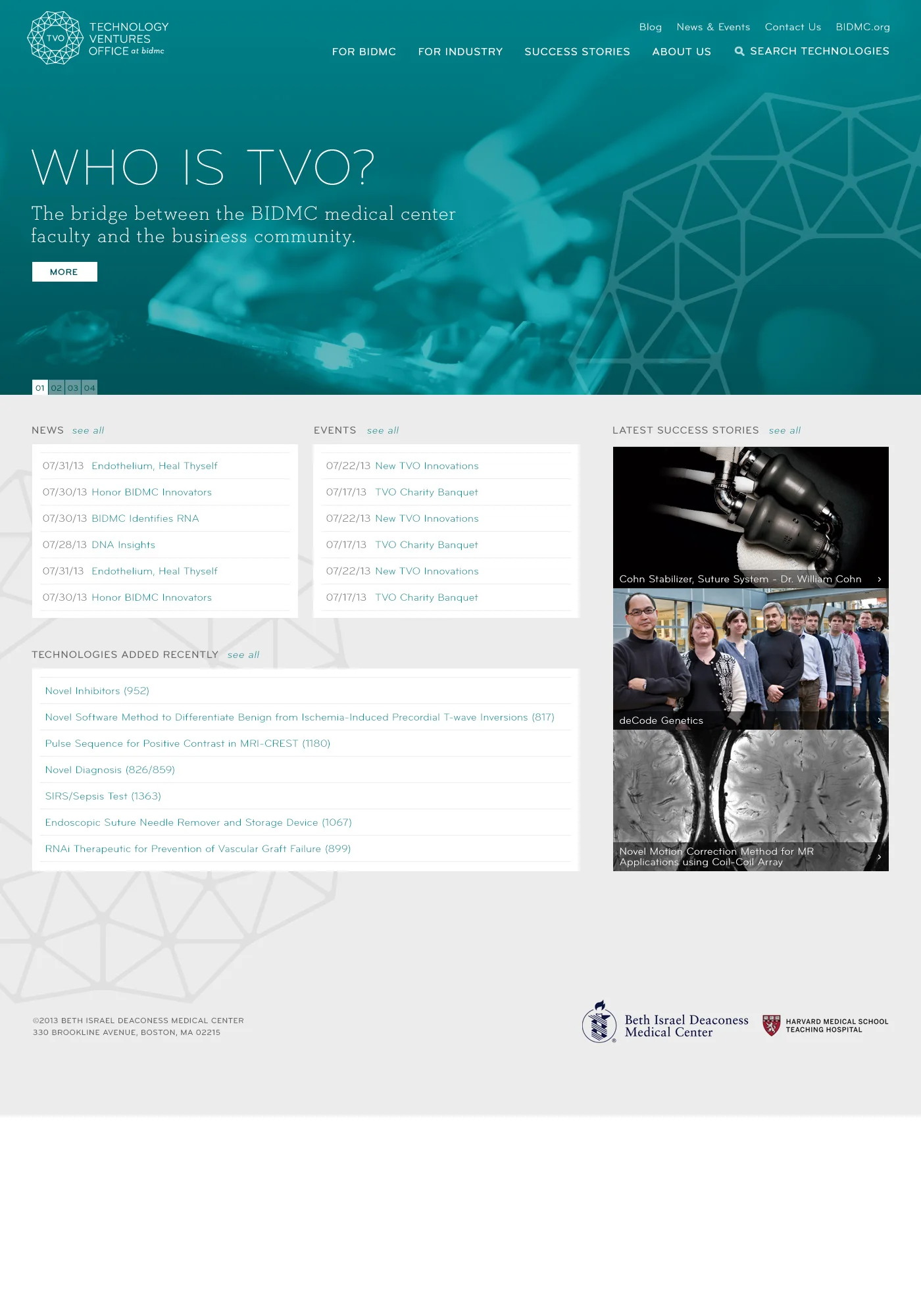Click the Harvard Medical School shield icon
The height and width of the screenshot is (1316, 921).
coord(771,1025)
